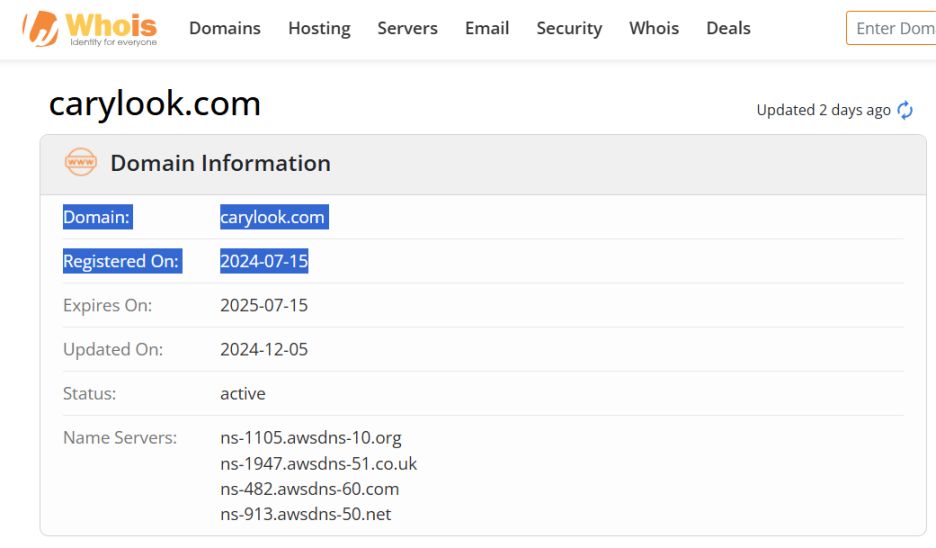Select Email in the top navigation

(x=487, y=28)
